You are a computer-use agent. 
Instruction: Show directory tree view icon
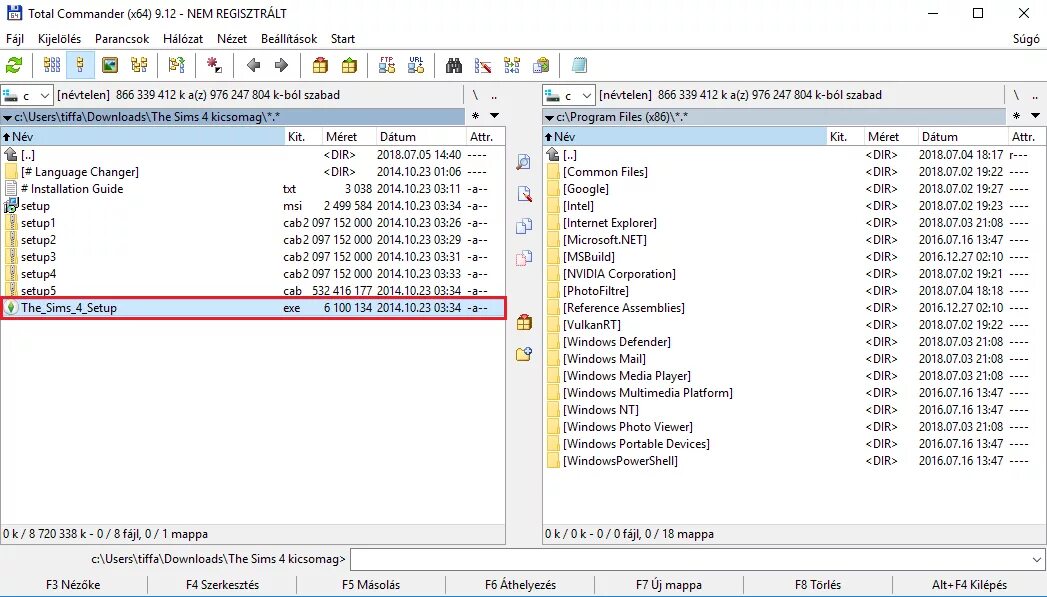pos(139,65)
